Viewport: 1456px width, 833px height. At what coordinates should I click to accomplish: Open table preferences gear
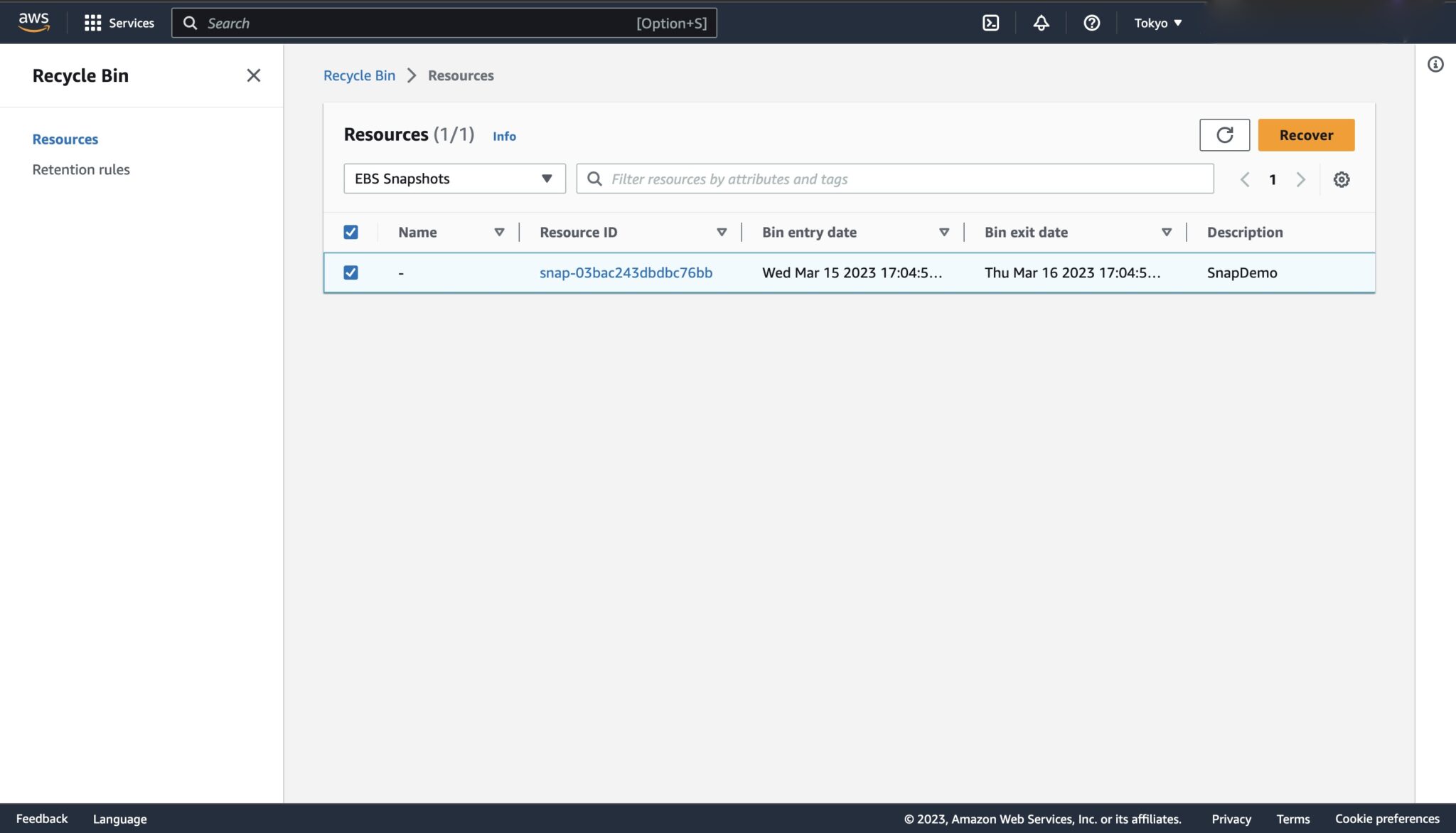(x=1342, y=179)
